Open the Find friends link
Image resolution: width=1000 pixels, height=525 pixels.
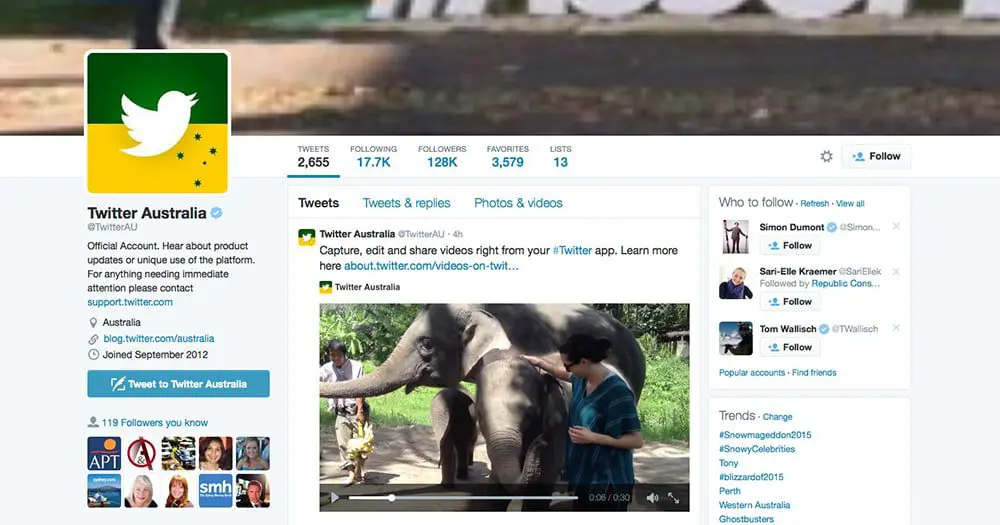(814, 373)
